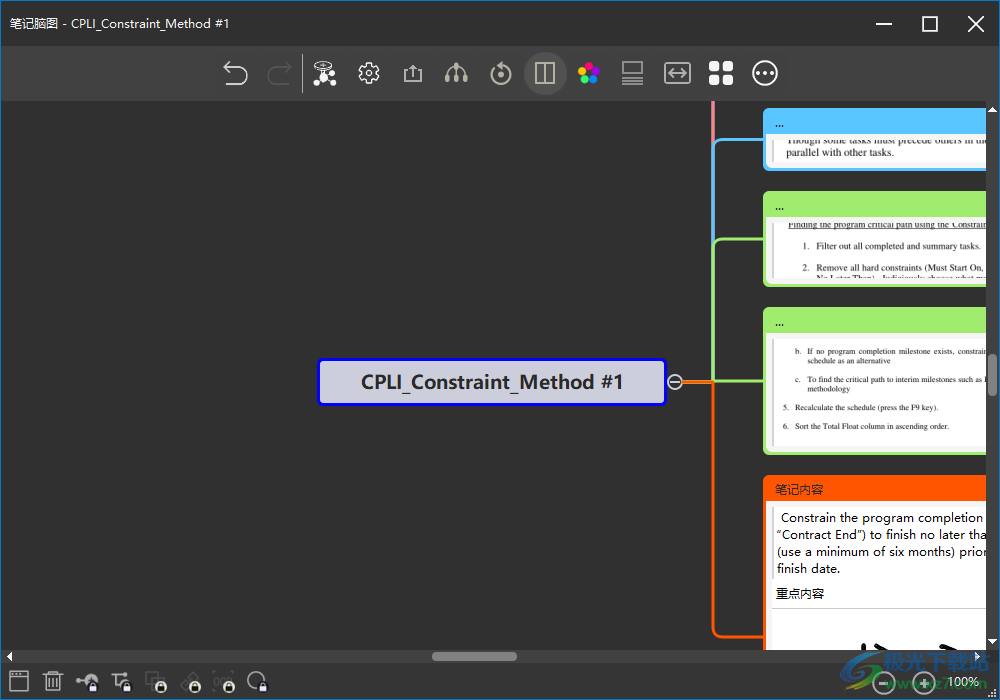Click the redo arrow
Viewport: 1000px width, 700px height.
(279, 73)
